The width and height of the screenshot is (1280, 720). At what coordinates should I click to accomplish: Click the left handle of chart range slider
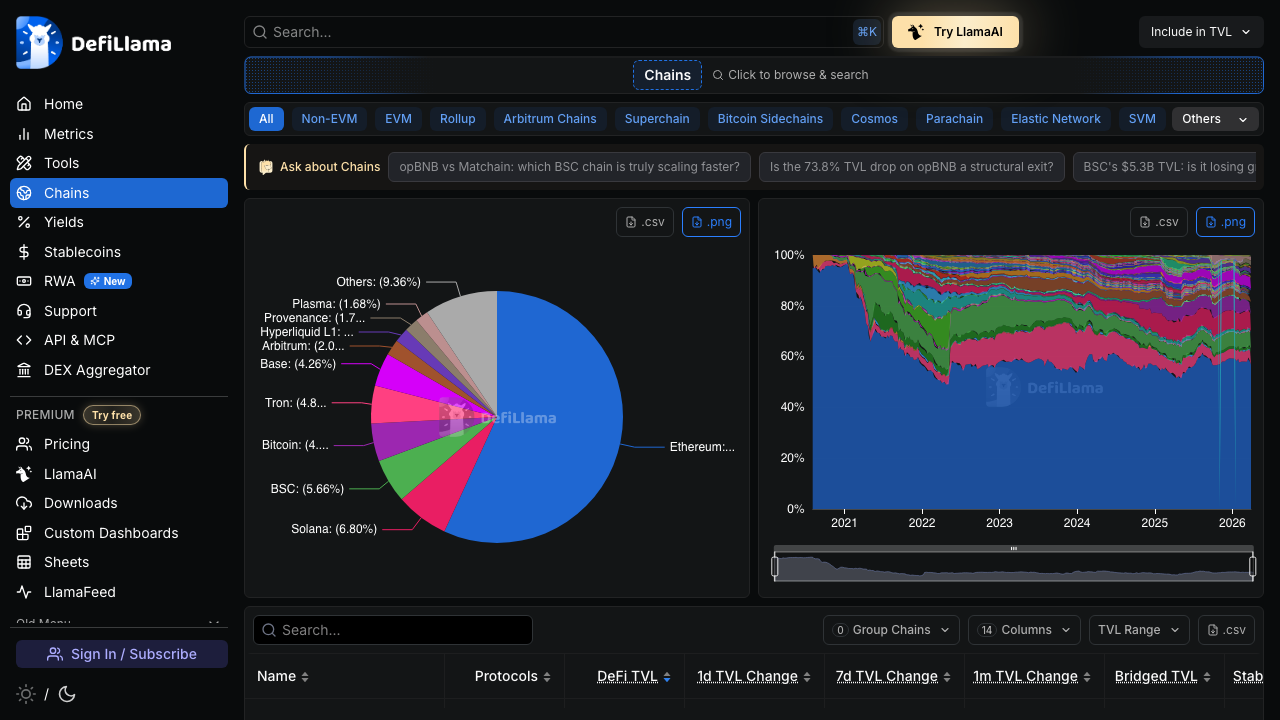click(x=775, y=567)
